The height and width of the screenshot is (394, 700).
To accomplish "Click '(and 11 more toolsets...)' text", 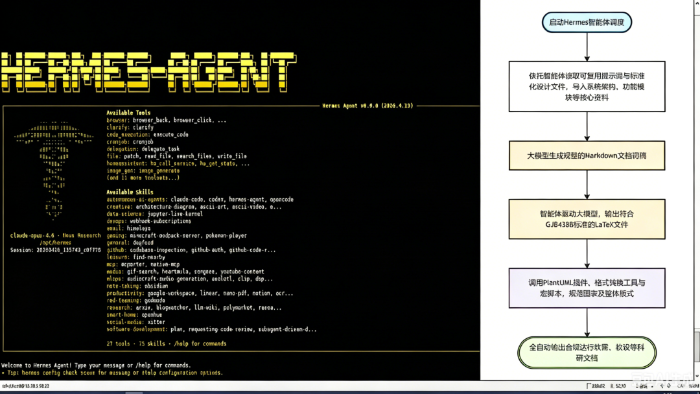I will tap(143, 178).
